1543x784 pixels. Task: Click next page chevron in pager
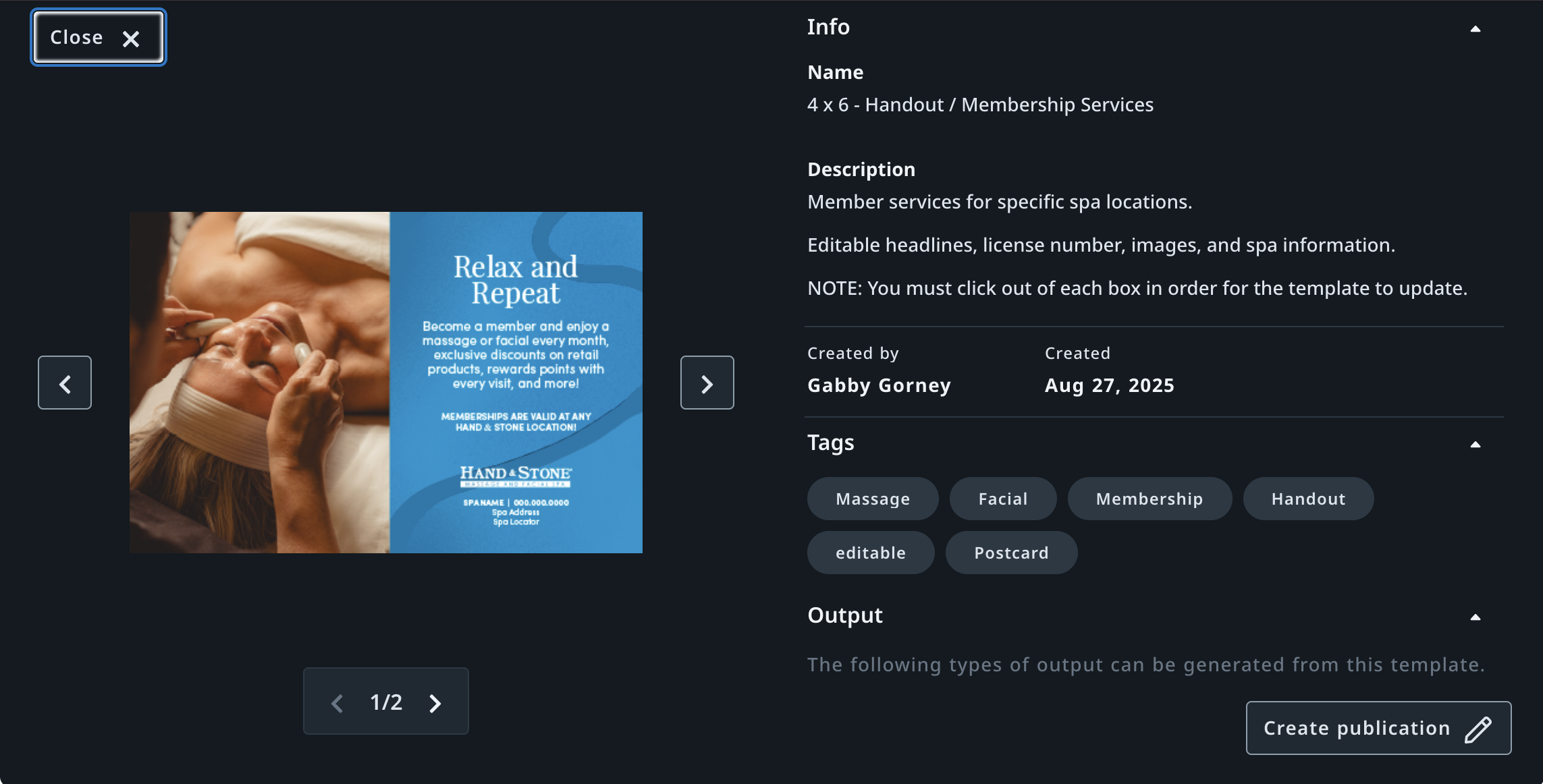(435, 703)
